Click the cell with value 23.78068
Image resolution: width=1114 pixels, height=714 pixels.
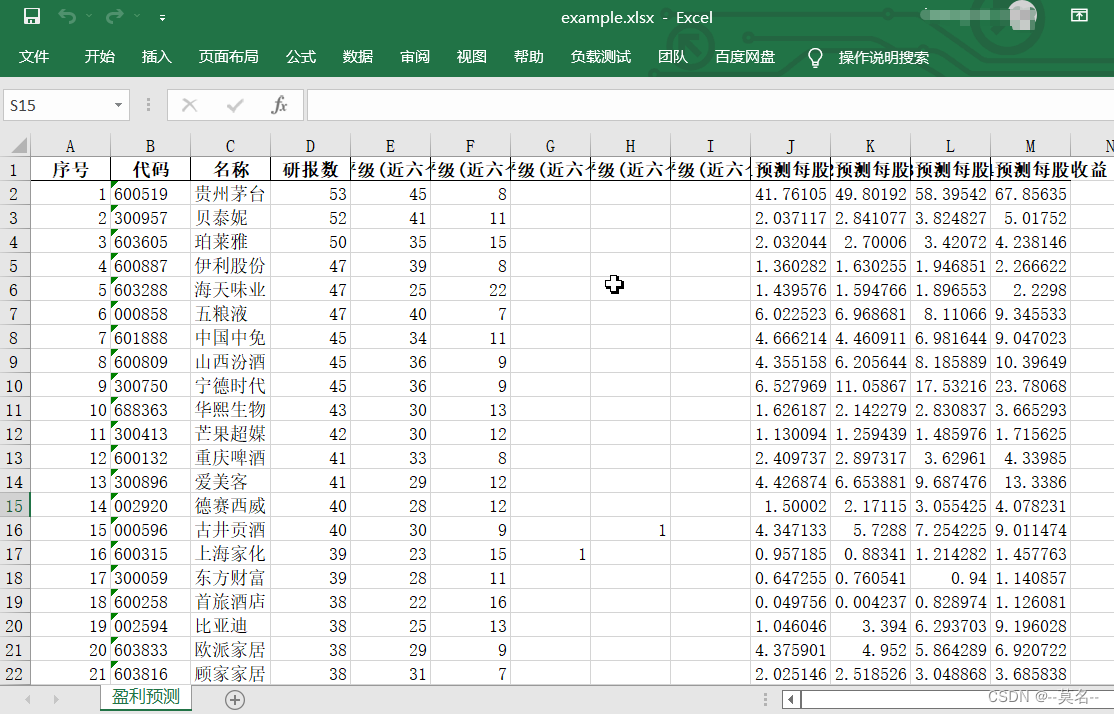1030,386
